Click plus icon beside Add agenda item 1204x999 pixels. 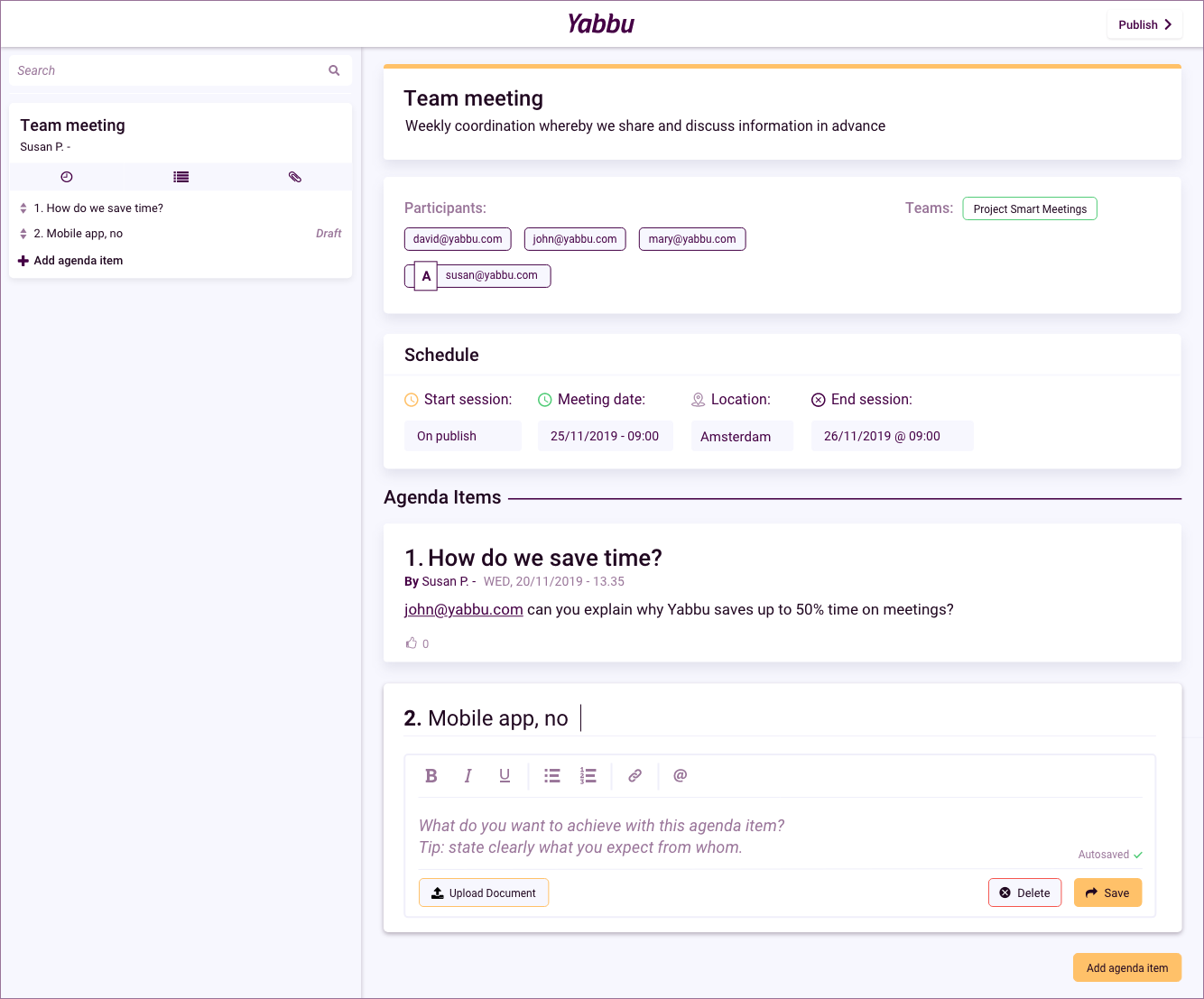tap(23, 261)
